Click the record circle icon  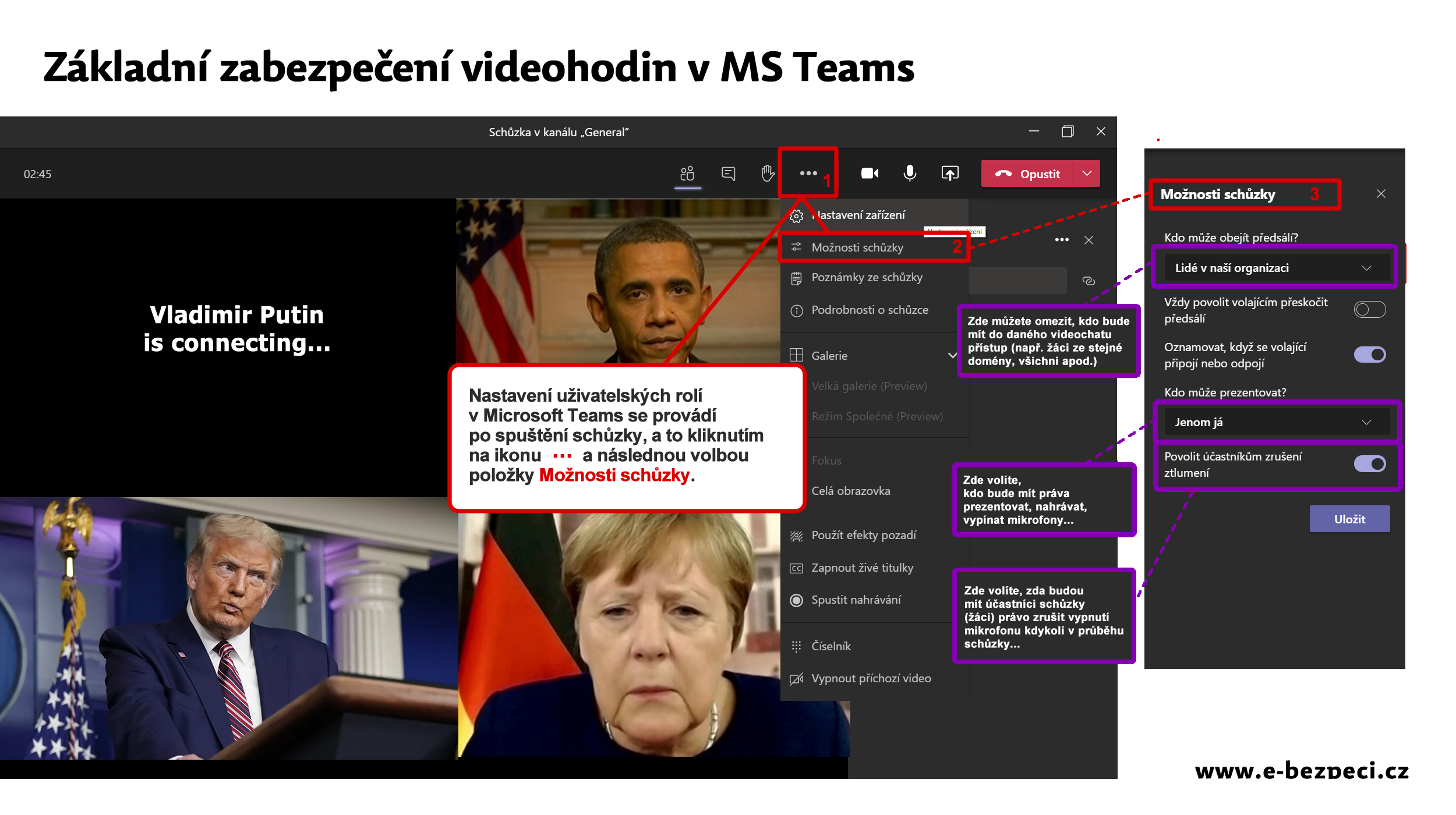coord(796,600)
